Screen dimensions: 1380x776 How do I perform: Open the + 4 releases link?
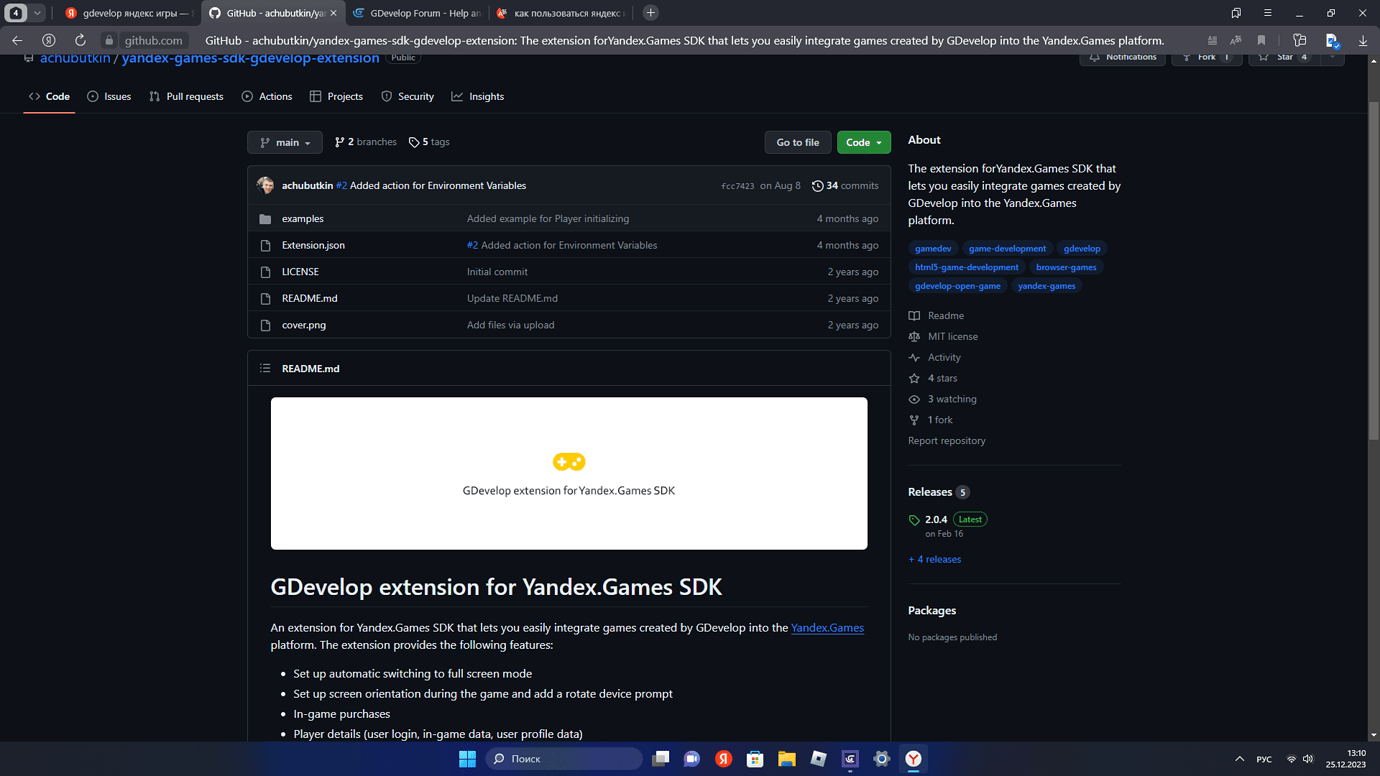[934, 559]
